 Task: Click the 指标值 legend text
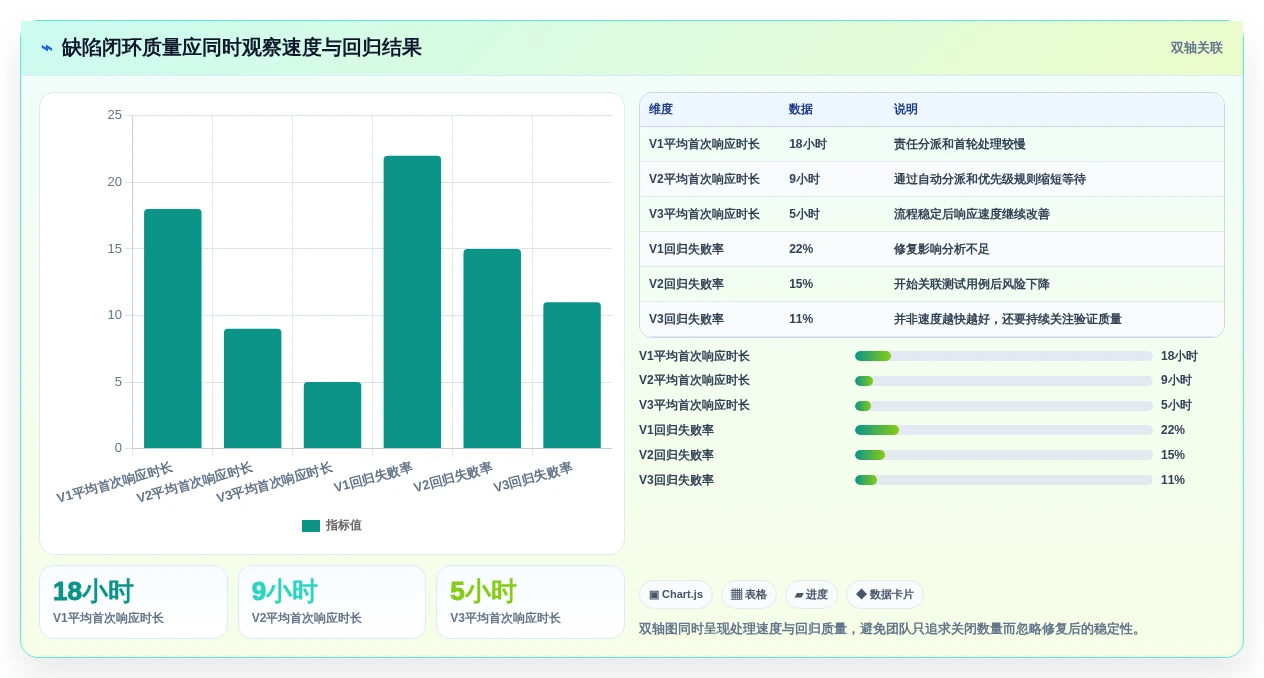click(344, 526)
